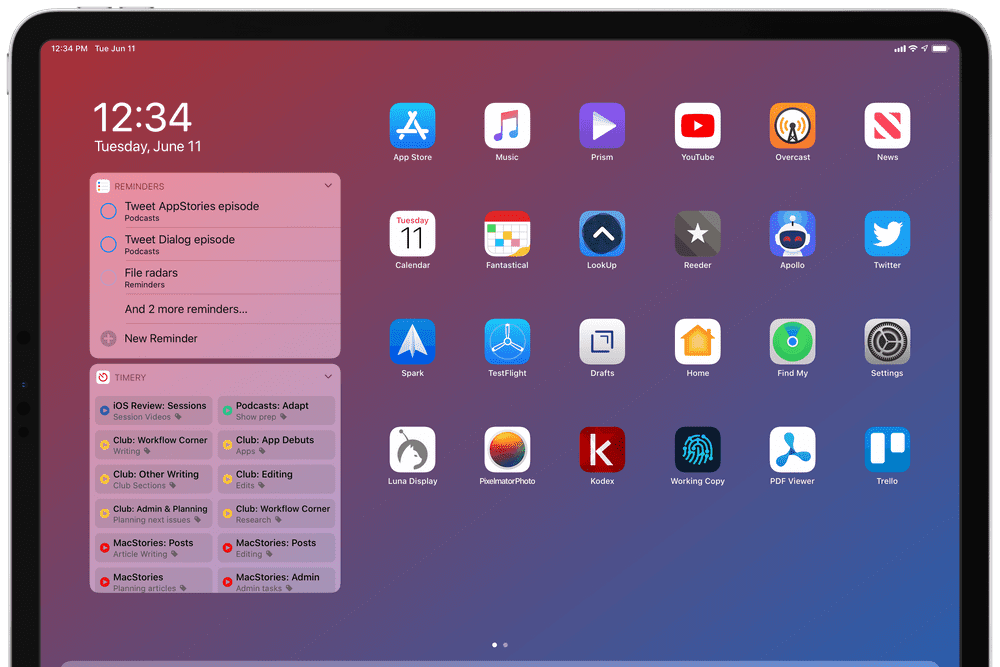This screenshot has width=1000, height=667.
Task: Open Timery from widget header icon
Action: pos(103,377)
